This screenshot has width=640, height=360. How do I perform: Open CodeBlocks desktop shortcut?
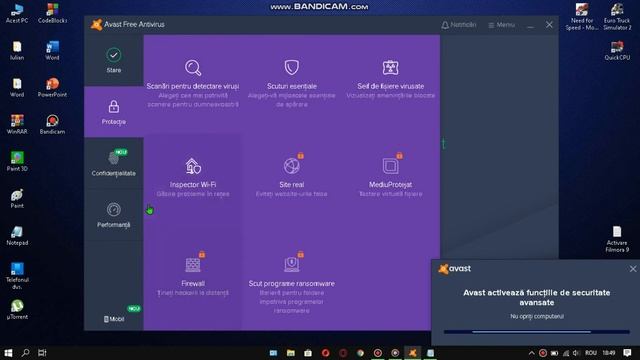click(52, 13)
